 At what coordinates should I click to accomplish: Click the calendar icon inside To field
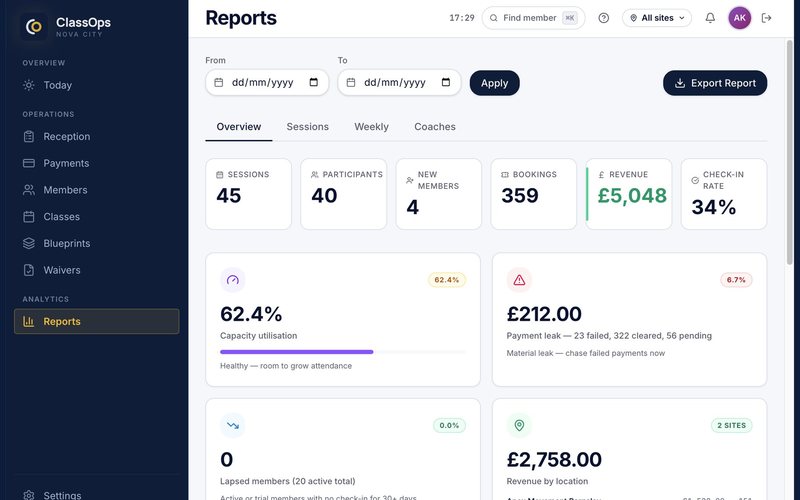(x=351, y=82)
